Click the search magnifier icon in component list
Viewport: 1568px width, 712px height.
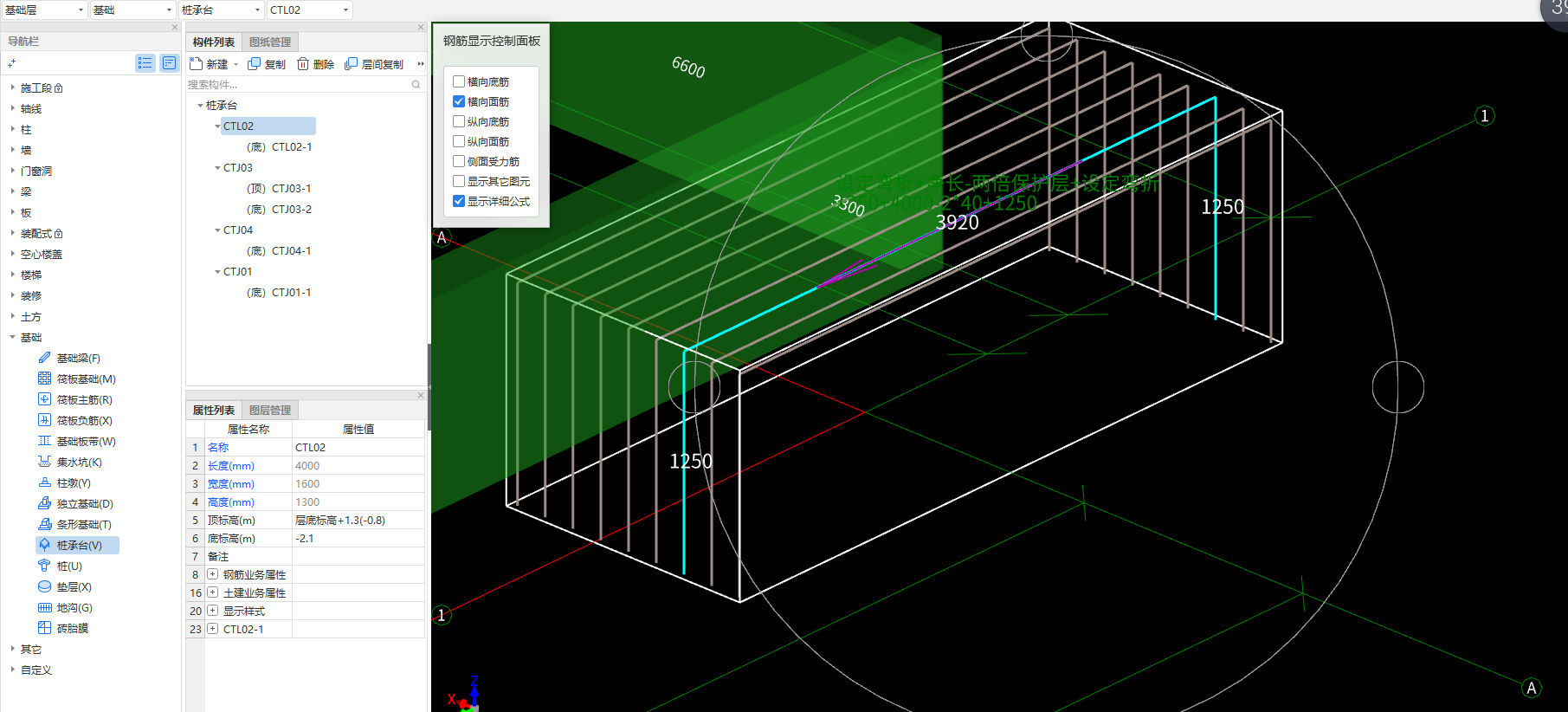pos(416,85)
